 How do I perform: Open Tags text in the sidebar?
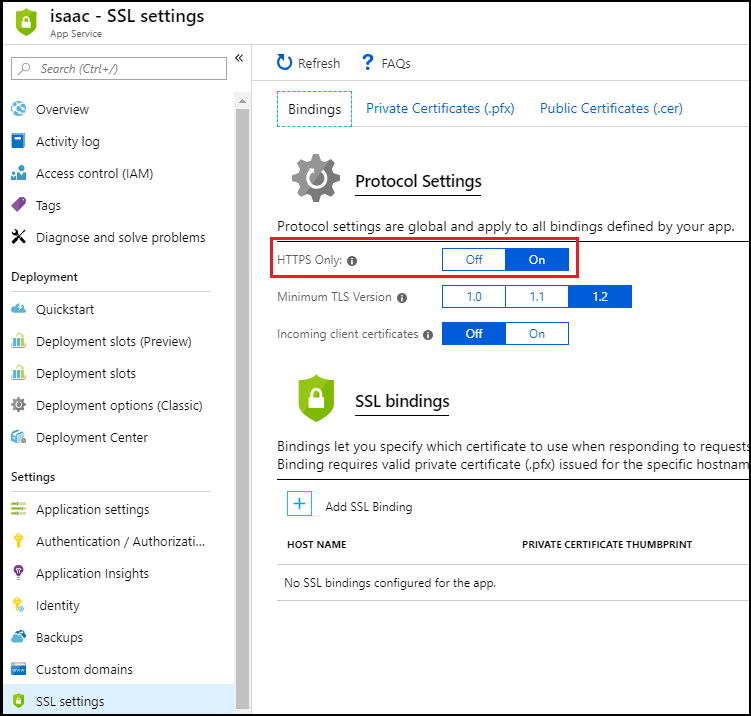48,205
